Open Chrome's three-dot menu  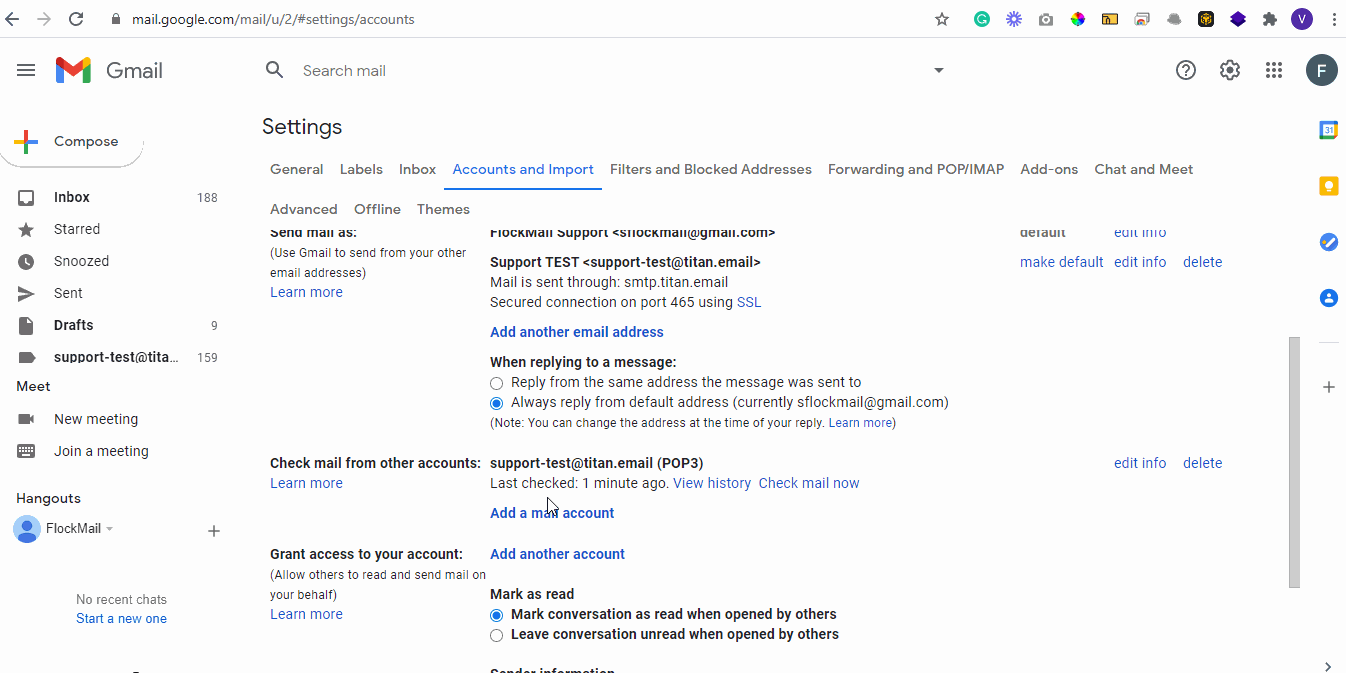click(x=1334, y=19)
